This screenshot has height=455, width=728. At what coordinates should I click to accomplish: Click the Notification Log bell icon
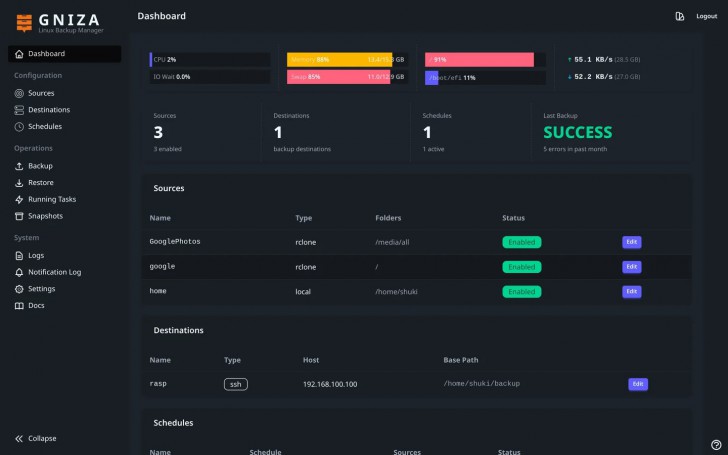click(x=19, y=273)
